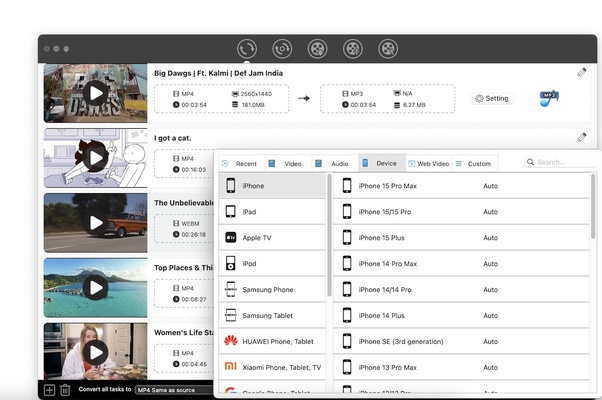
Task: Click the device model list scrollbar
Action: click(593, 207)
